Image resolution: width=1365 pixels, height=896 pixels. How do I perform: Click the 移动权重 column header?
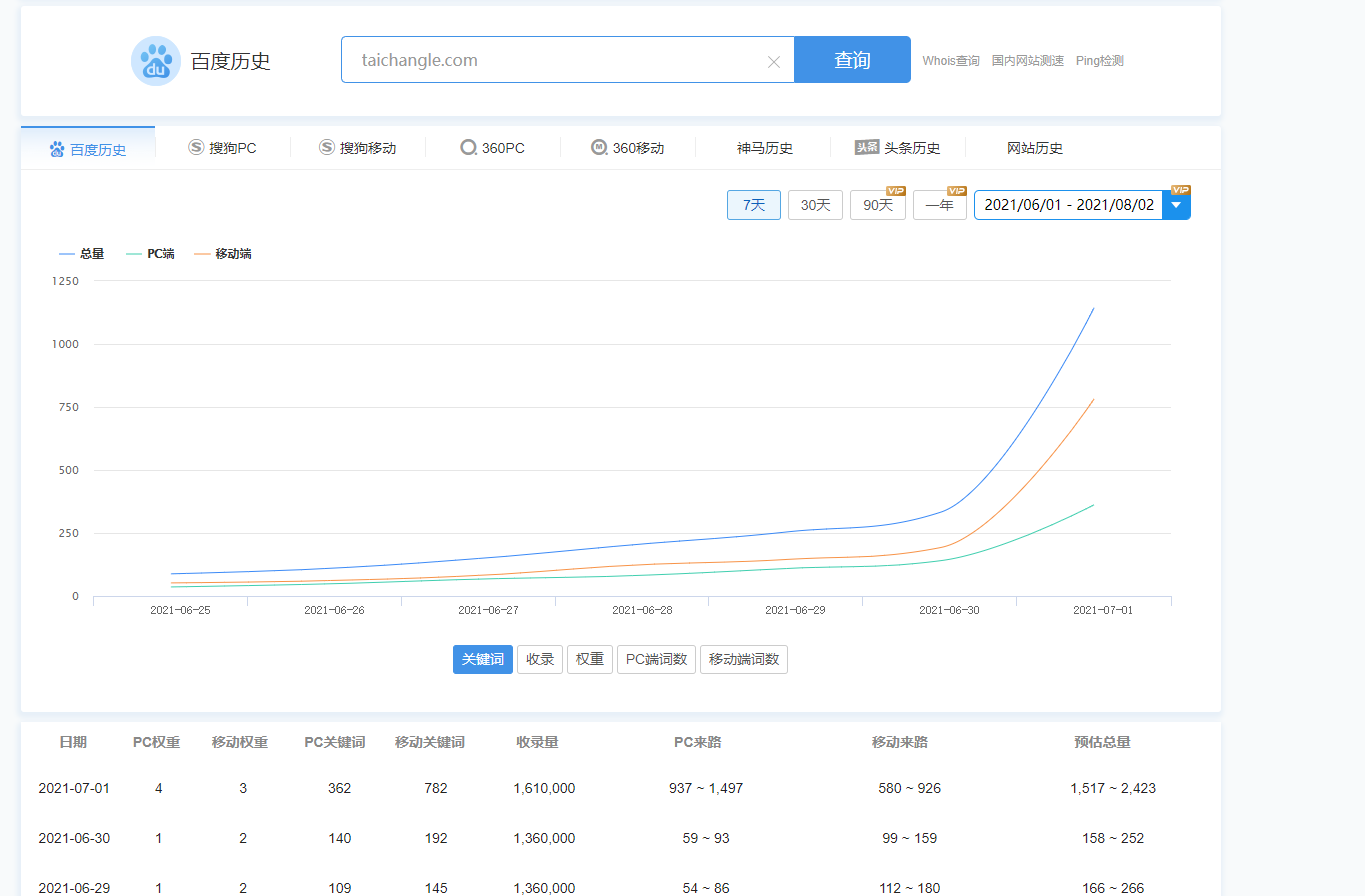click(x=240, y=742)
